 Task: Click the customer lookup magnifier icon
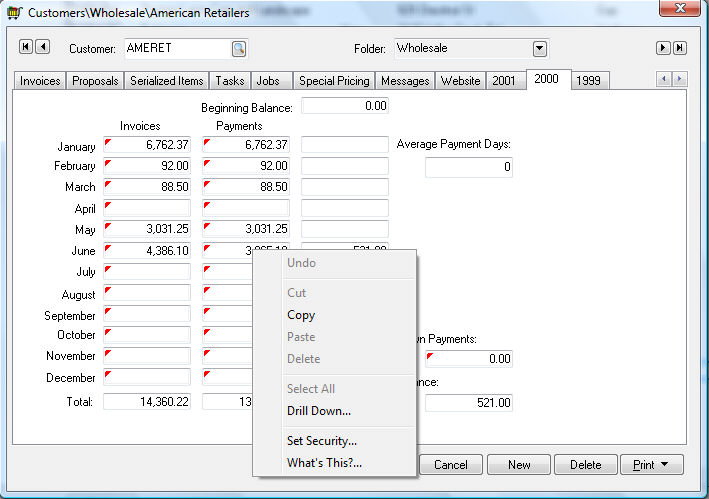(239, 48)
